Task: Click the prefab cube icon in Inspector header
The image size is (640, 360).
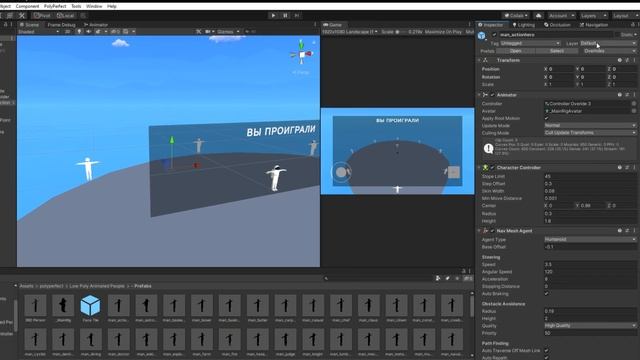Action: [x=482, y=36]
